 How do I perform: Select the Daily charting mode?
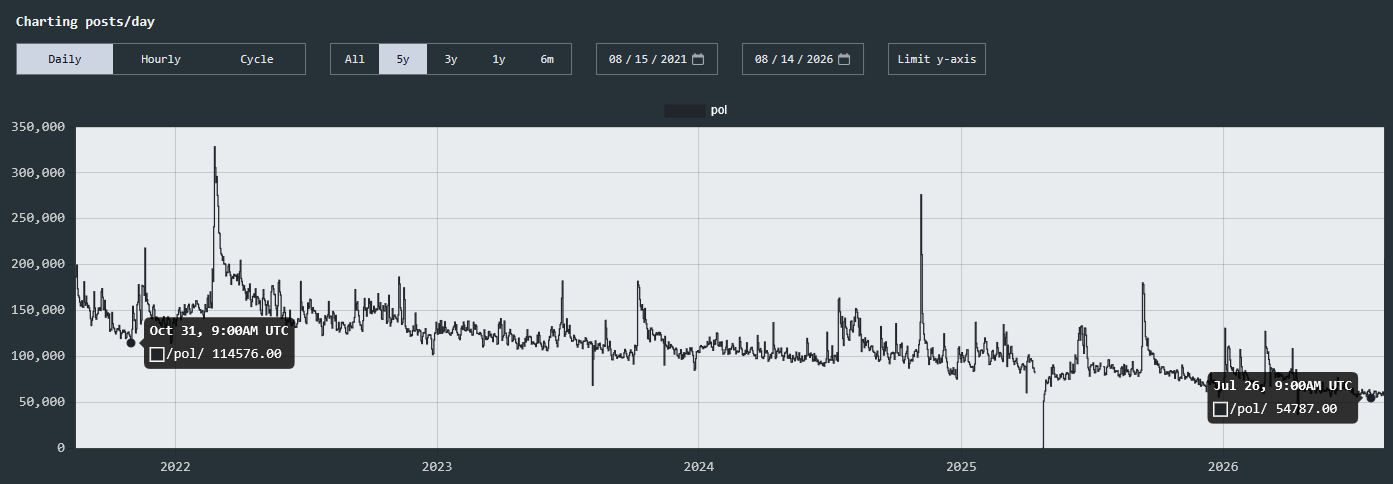[x=65, y=59]
